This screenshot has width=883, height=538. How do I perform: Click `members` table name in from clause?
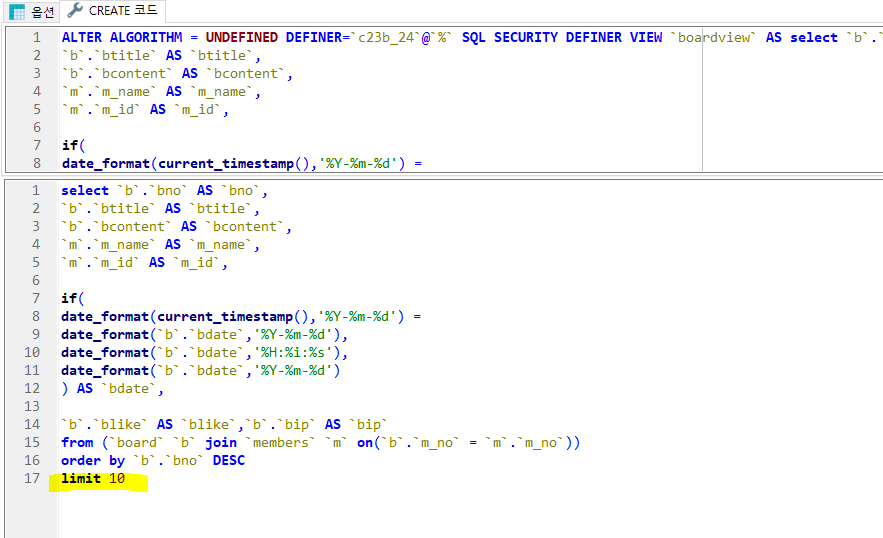280,442
